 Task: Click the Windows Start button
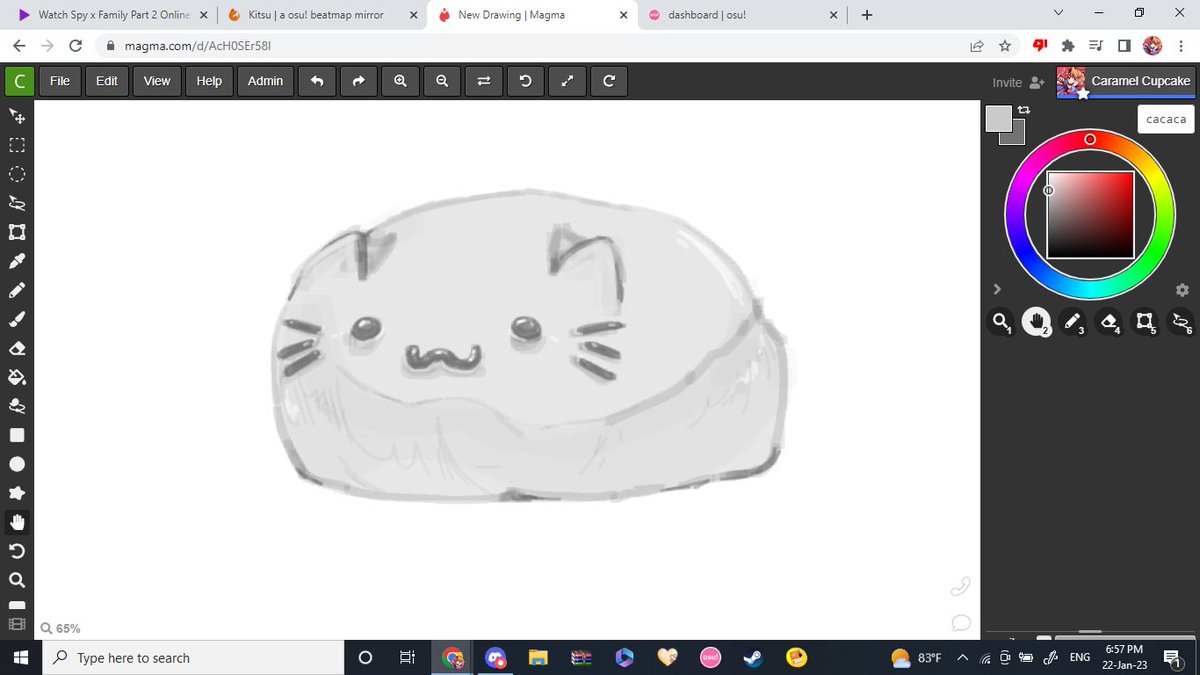20,658
